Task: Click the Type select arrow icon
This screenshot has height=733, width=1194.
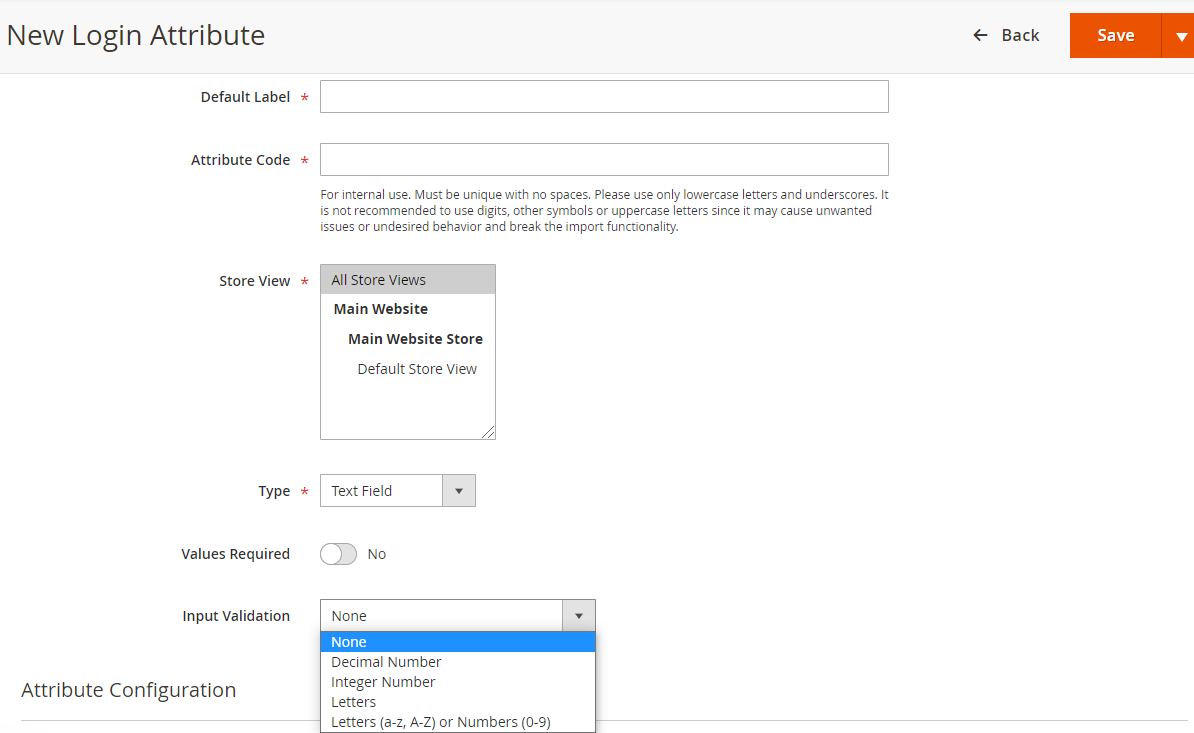Action: pyautogui.click(x=459, y=491)
